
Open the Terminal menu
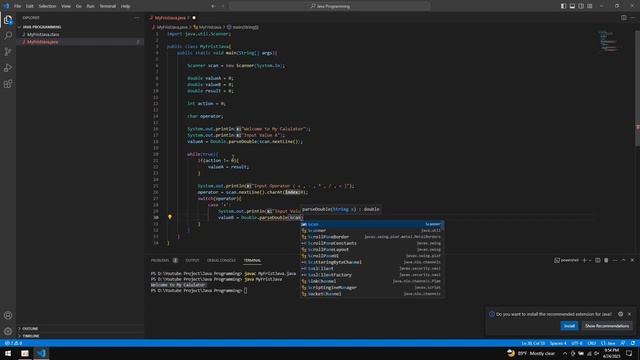click(108, 6)
